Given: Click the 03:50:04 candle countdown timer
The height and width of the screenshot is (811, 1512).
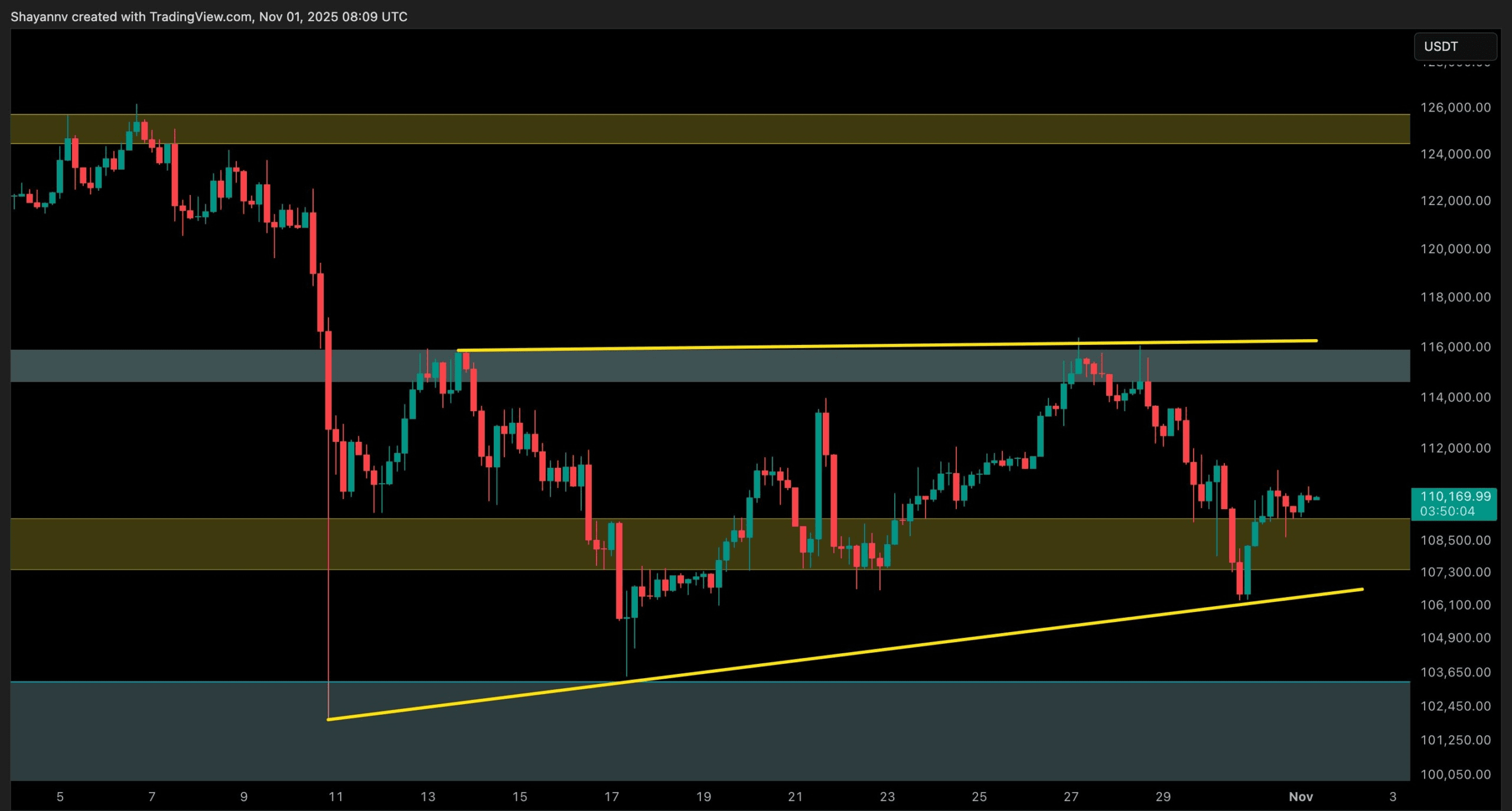Looking at the screenshot, I should (x=1447, y=512).
